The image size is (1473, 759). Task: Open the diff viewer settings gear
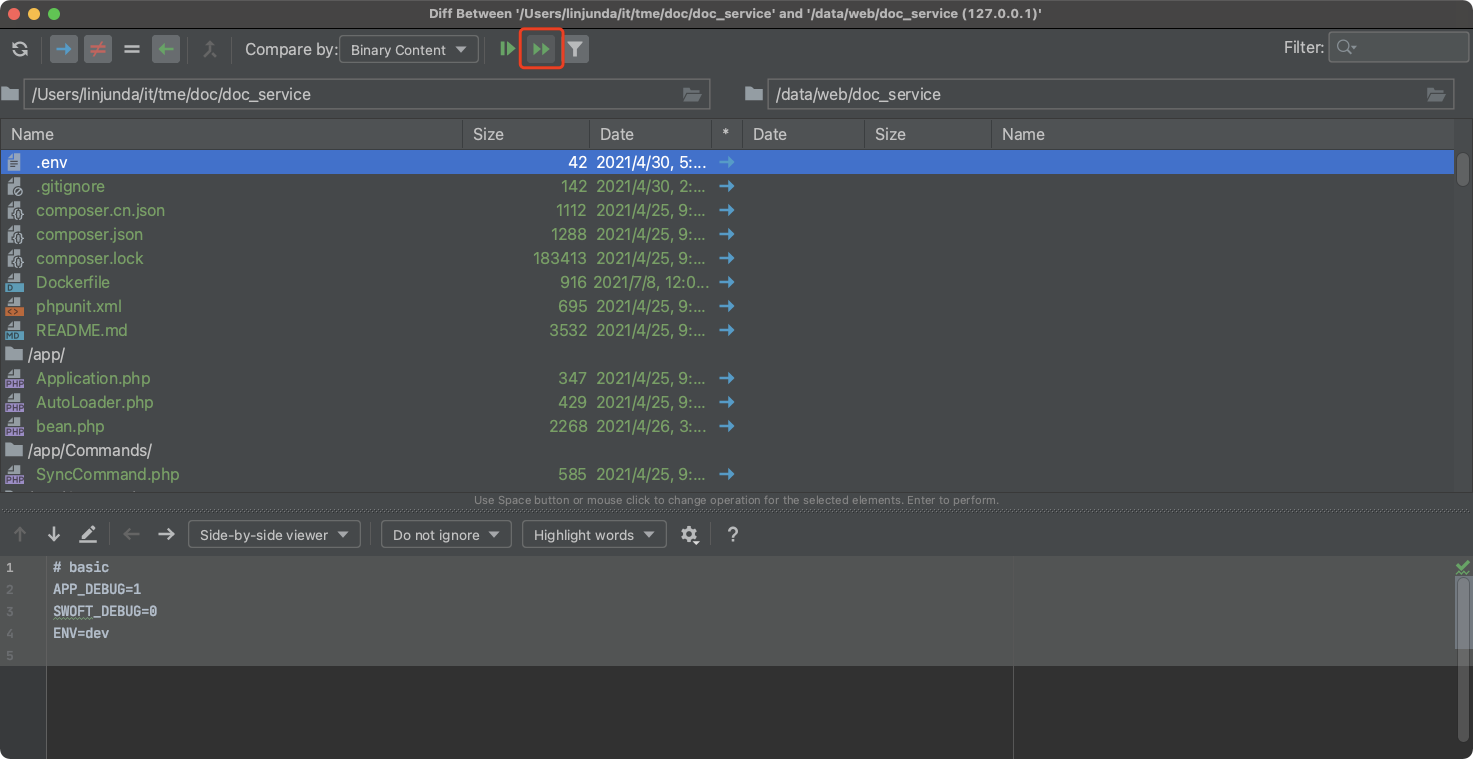(x=689, y=535)
